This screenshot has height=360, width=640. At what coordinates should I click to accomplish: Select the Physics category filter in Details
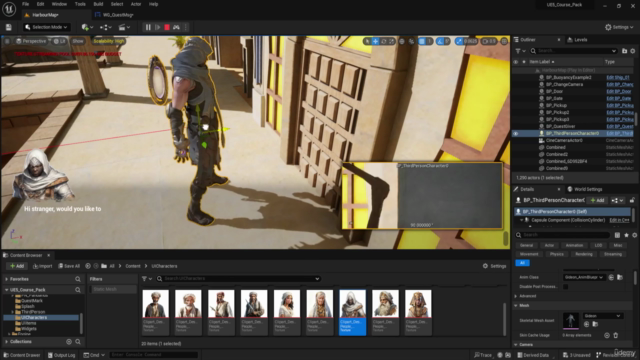point(557,254)
